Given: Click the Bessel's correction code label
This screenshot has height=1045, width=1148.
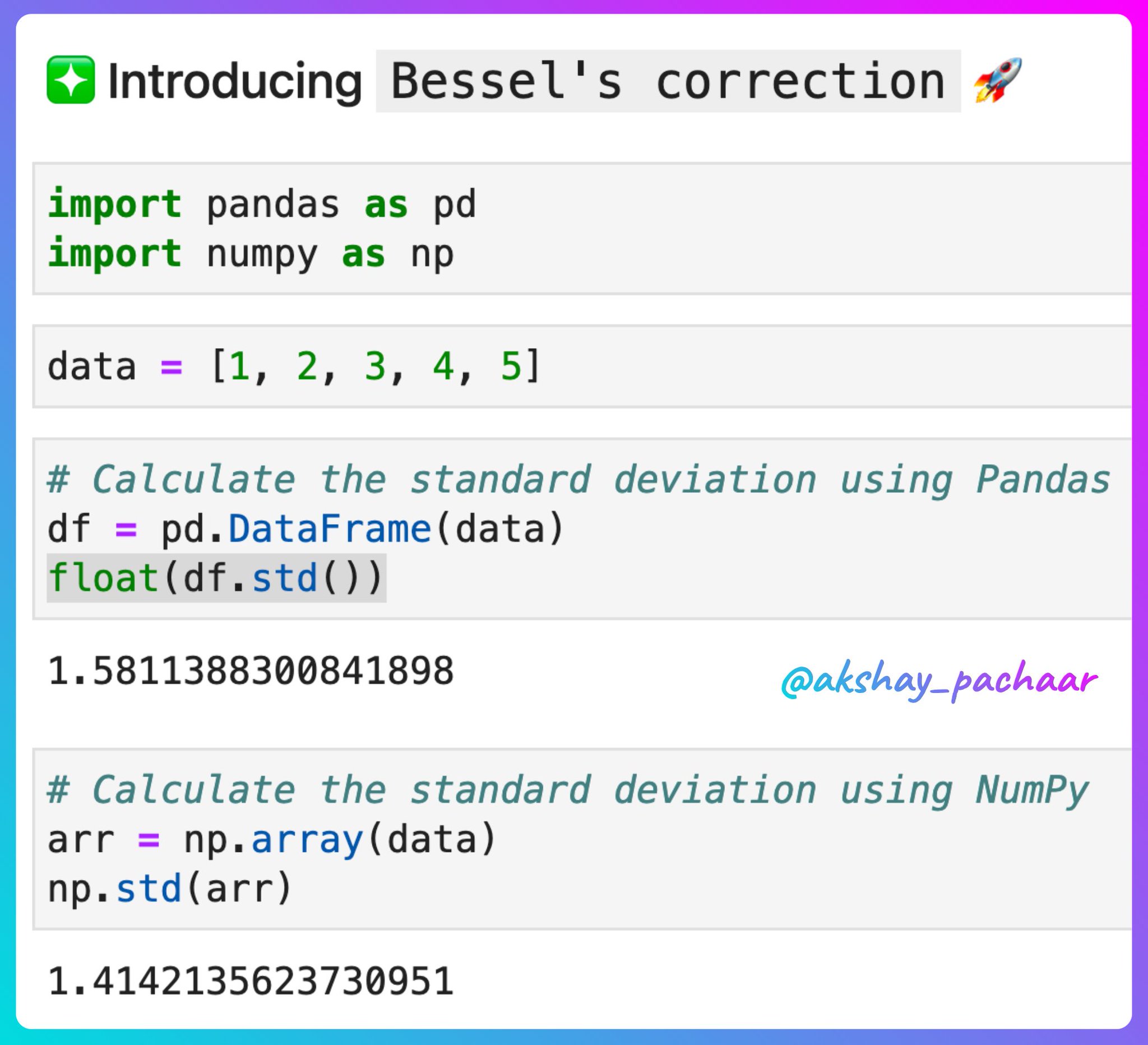Looking at the screenshot, I should click(668, 81).
